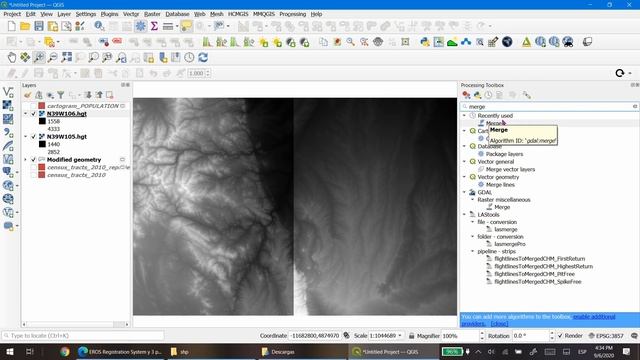Open the Database menu
The width and height of the screenshot is (640, 360).
coord(177,14)
